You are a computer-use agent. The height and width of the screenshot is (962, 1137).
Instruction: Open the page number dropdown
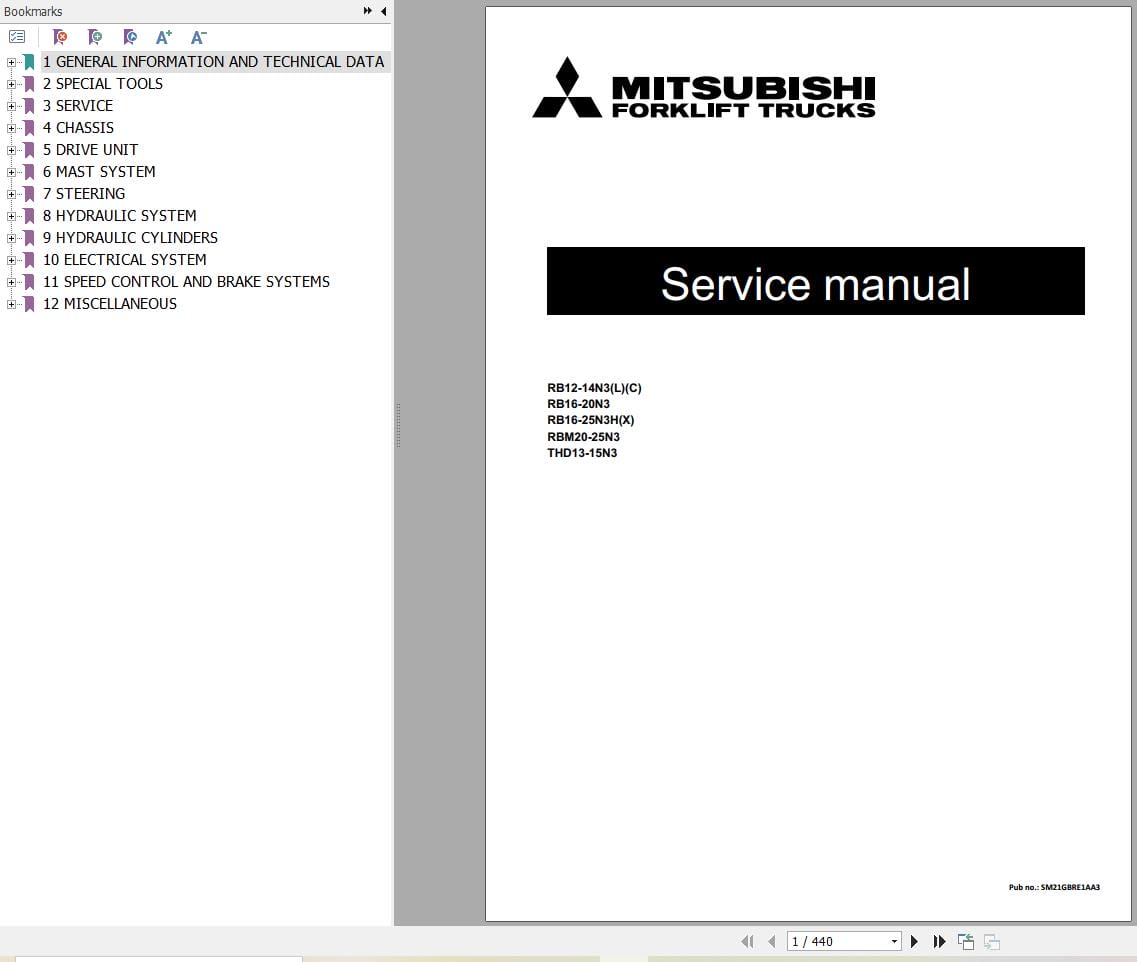[894, 941]
